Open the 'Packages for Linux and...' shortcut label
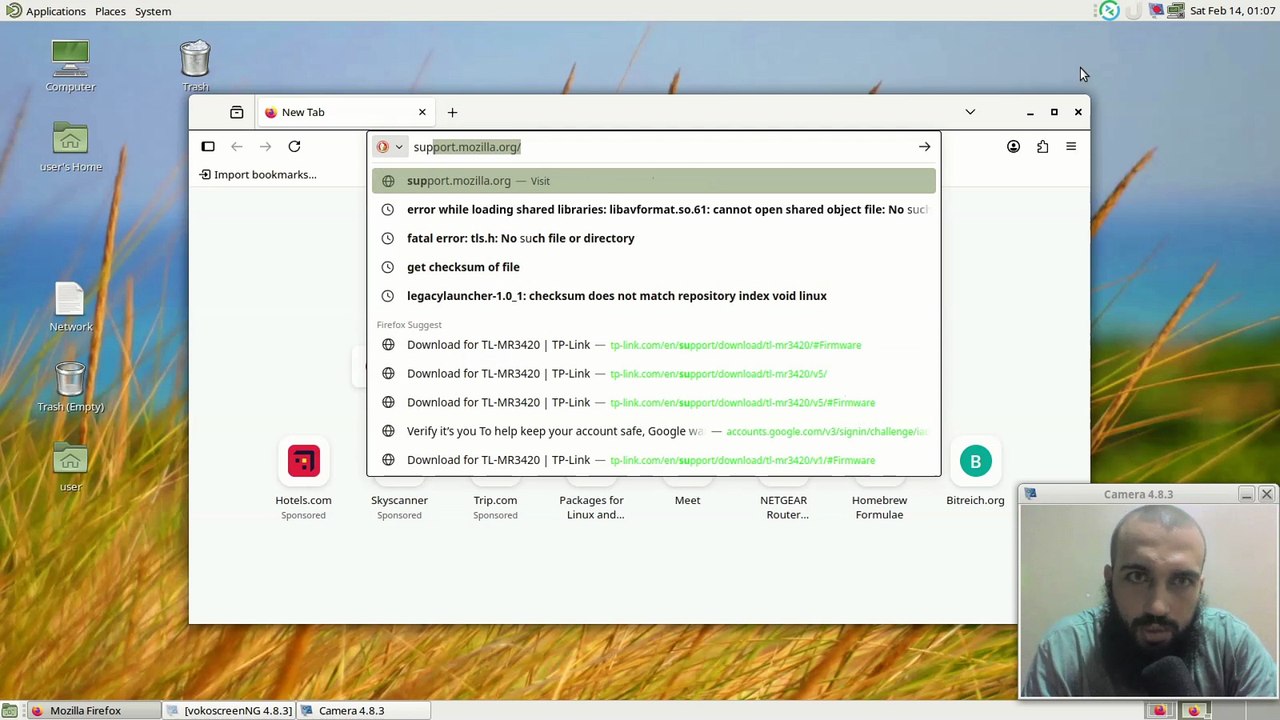 click(591, 507)
